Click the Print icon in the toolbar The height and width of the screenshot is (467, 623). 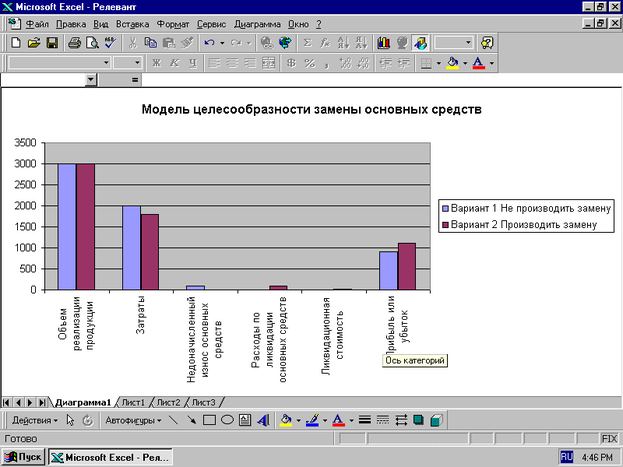point(74,43)
